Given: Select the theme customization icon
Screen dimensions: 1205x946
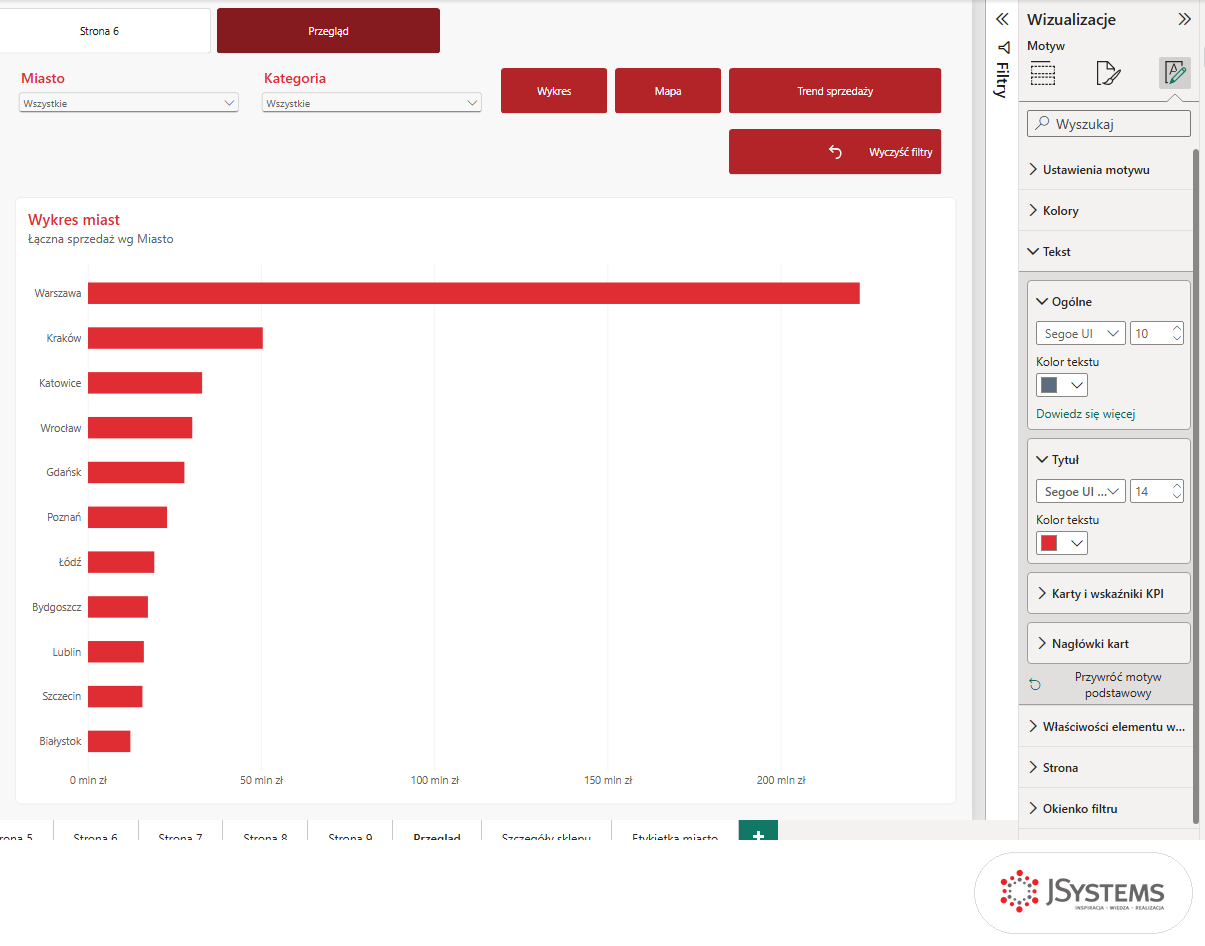Looking at the screenshot, I should coord(1174,73).
